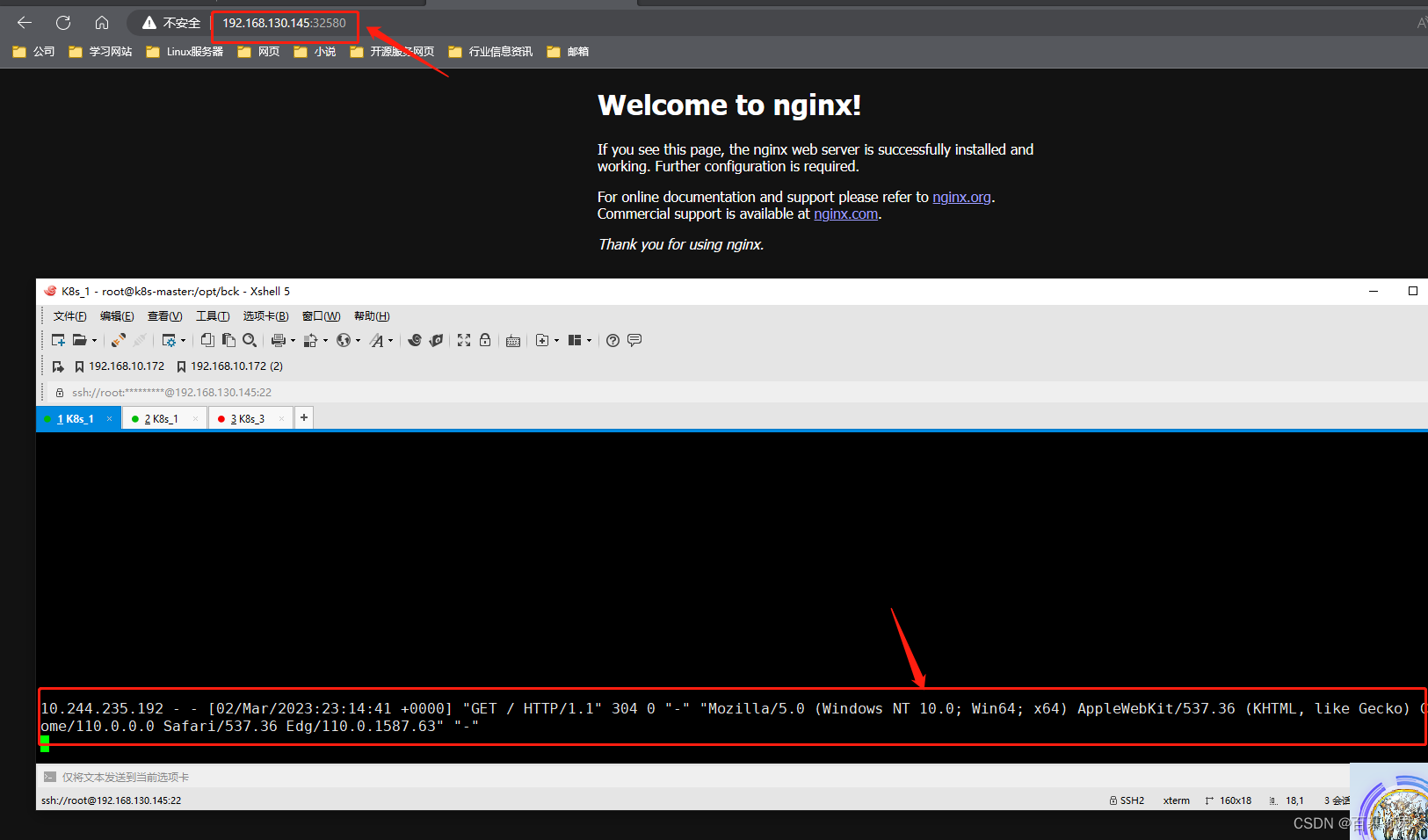Click the Xshell ssh address field
Screen dimensions: 1428x840
pyautogui.click(x=171, y=393)
